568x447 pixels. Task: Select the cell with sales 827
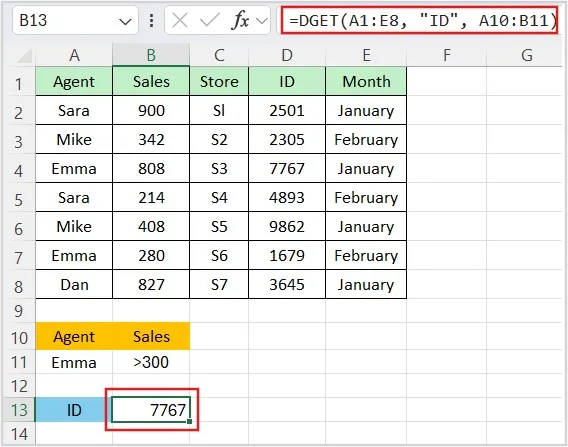(x=151, y=284)
